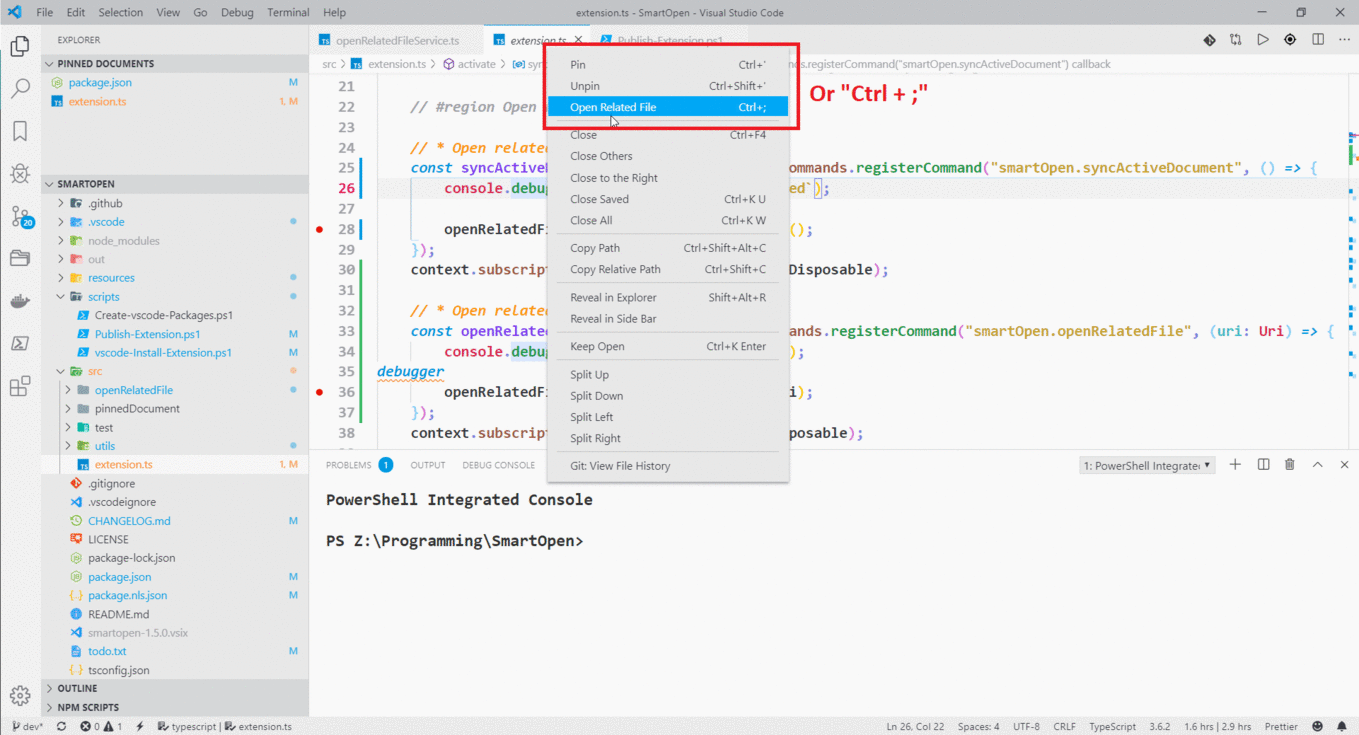
Task: Click the Spaces: 4 indentation in the status bar
Action: (x=978, y=727)
